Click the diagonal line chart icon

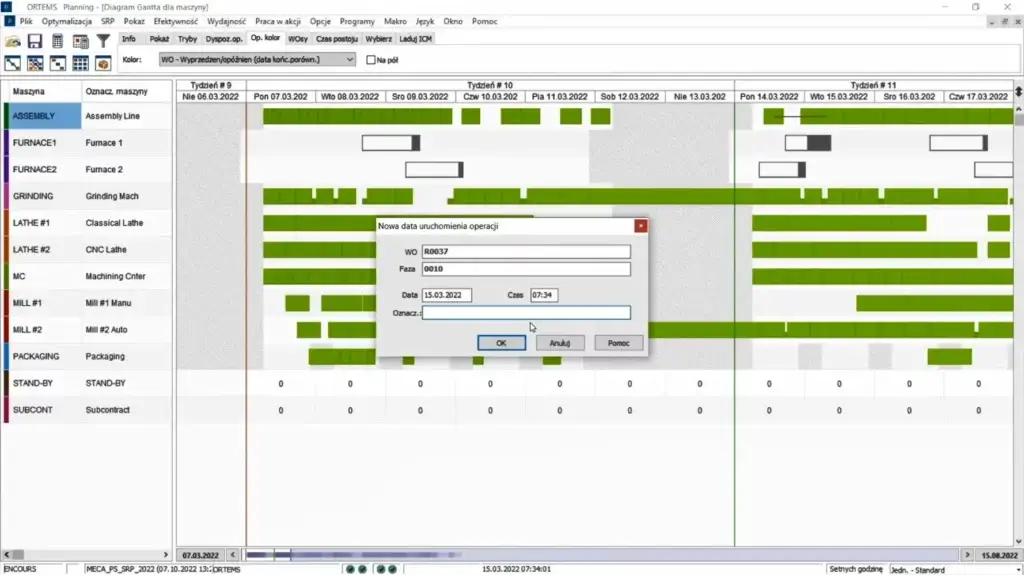point(13,63)
